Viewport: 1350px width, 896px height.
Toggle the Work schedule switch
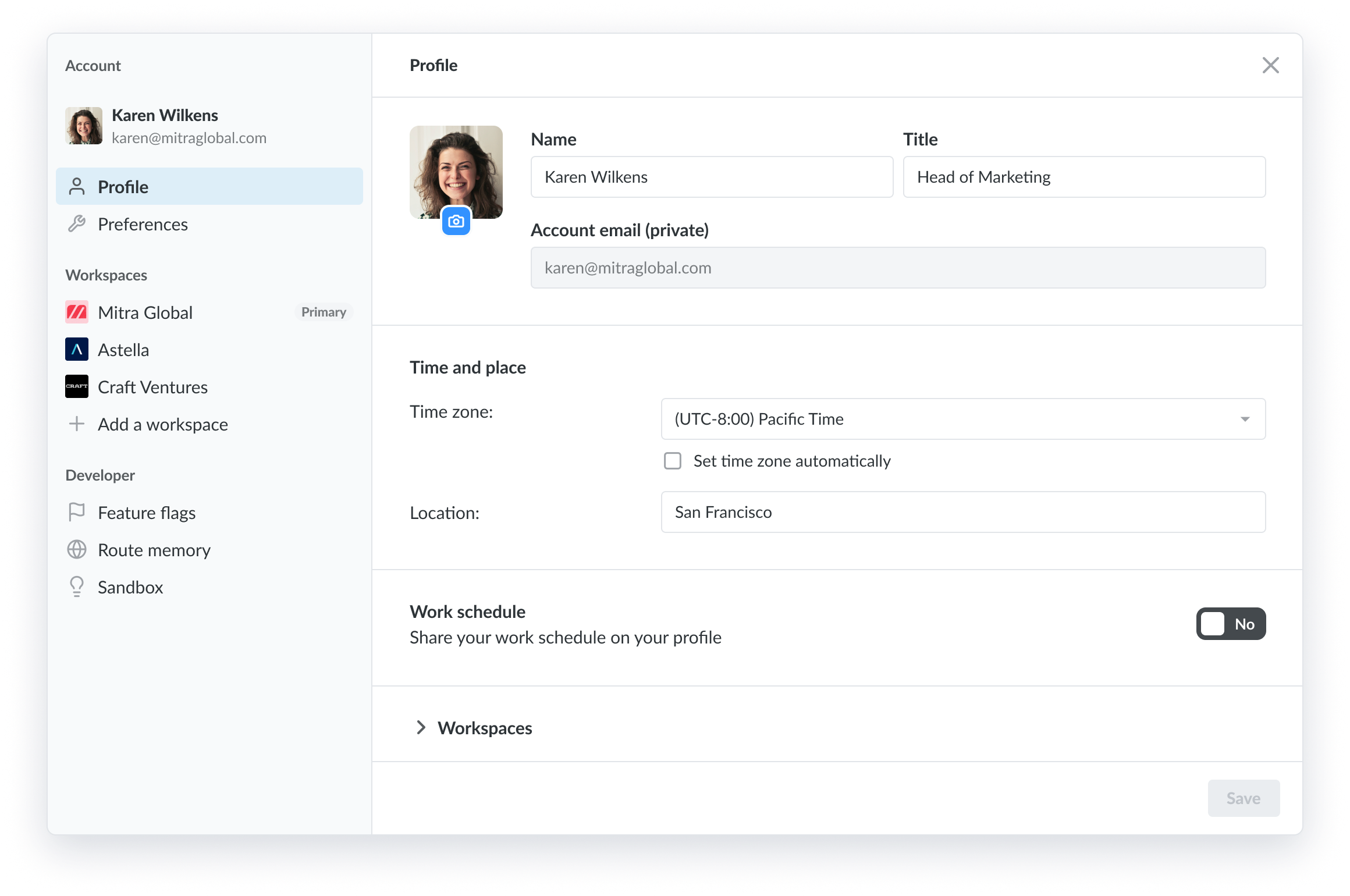[1231, 624]
